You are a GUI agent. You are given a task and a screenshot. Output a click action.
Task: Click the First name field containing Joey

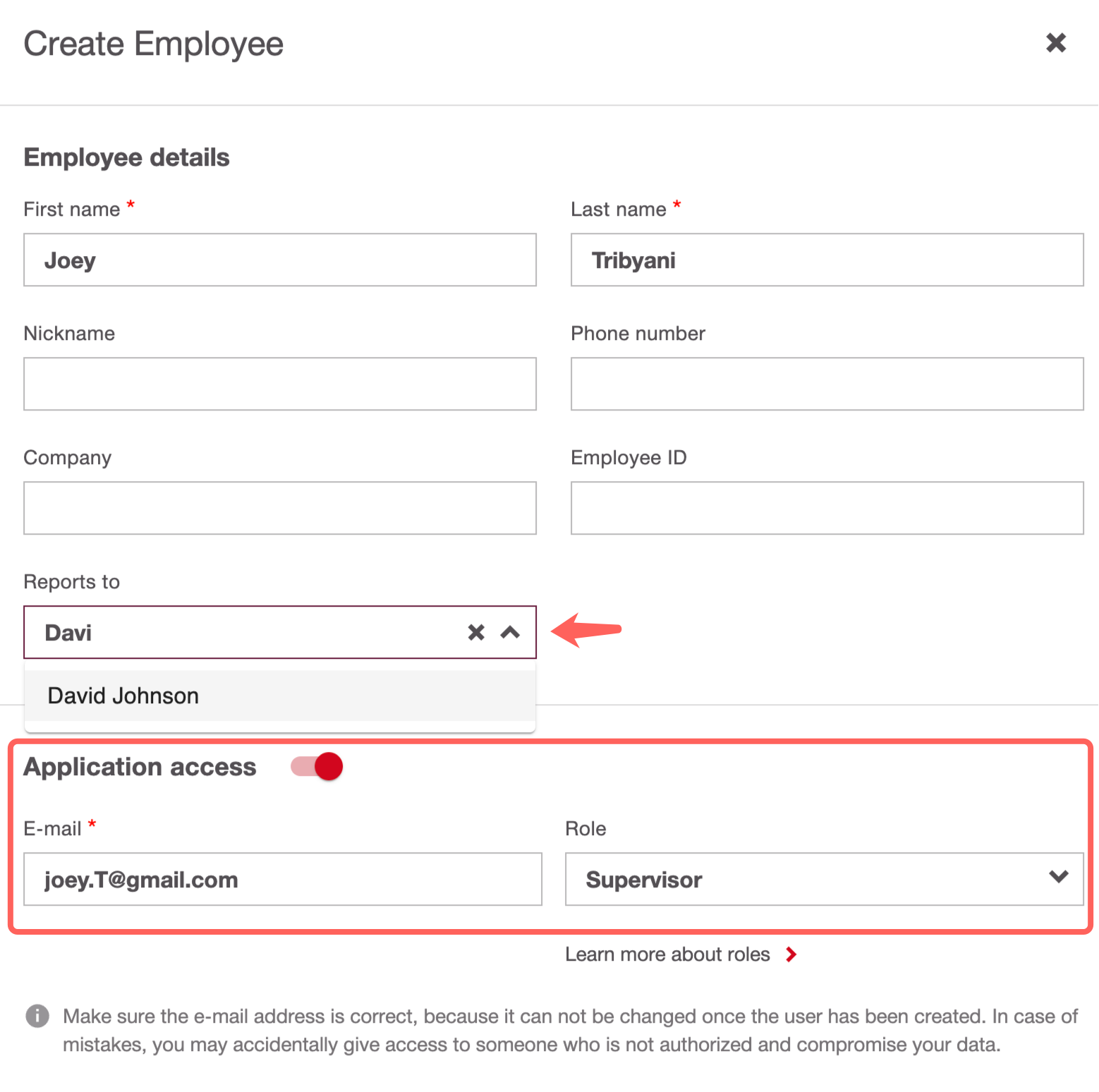279,260
